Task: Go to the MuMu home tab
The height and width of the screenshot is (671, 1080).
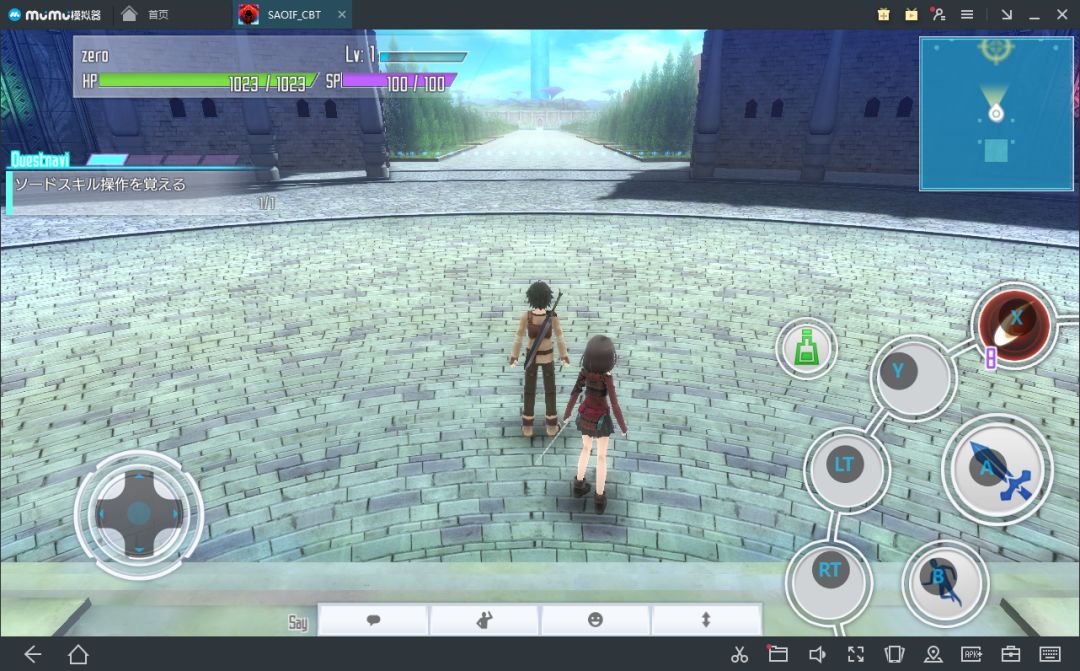Action: 145,14
